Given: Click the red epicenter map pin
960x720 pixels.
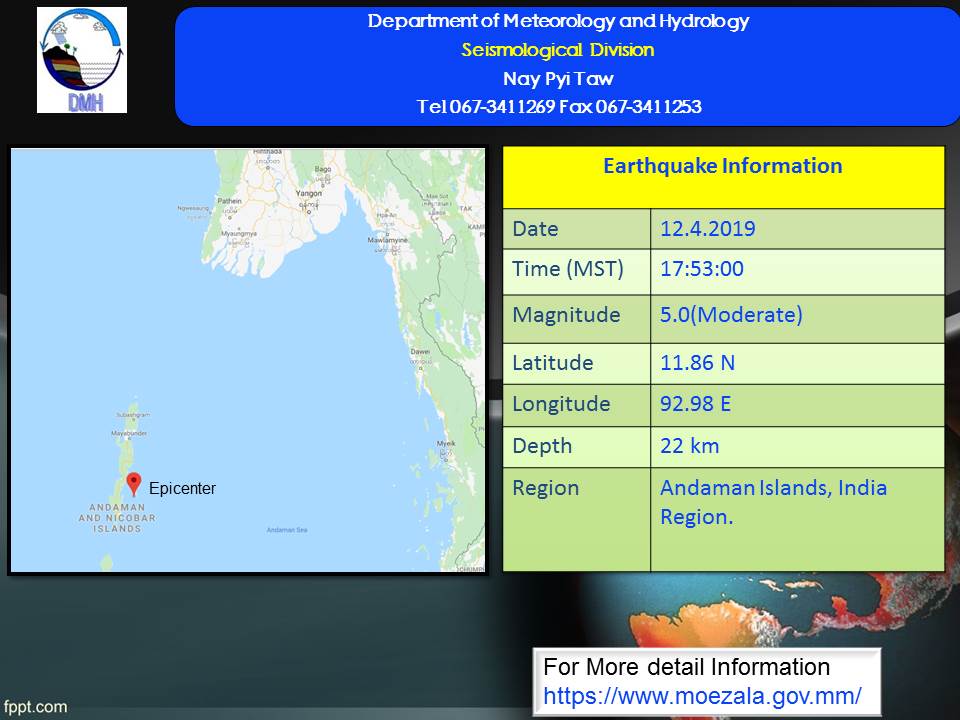Looking at the screenshot, I should [x=133, y=484].
